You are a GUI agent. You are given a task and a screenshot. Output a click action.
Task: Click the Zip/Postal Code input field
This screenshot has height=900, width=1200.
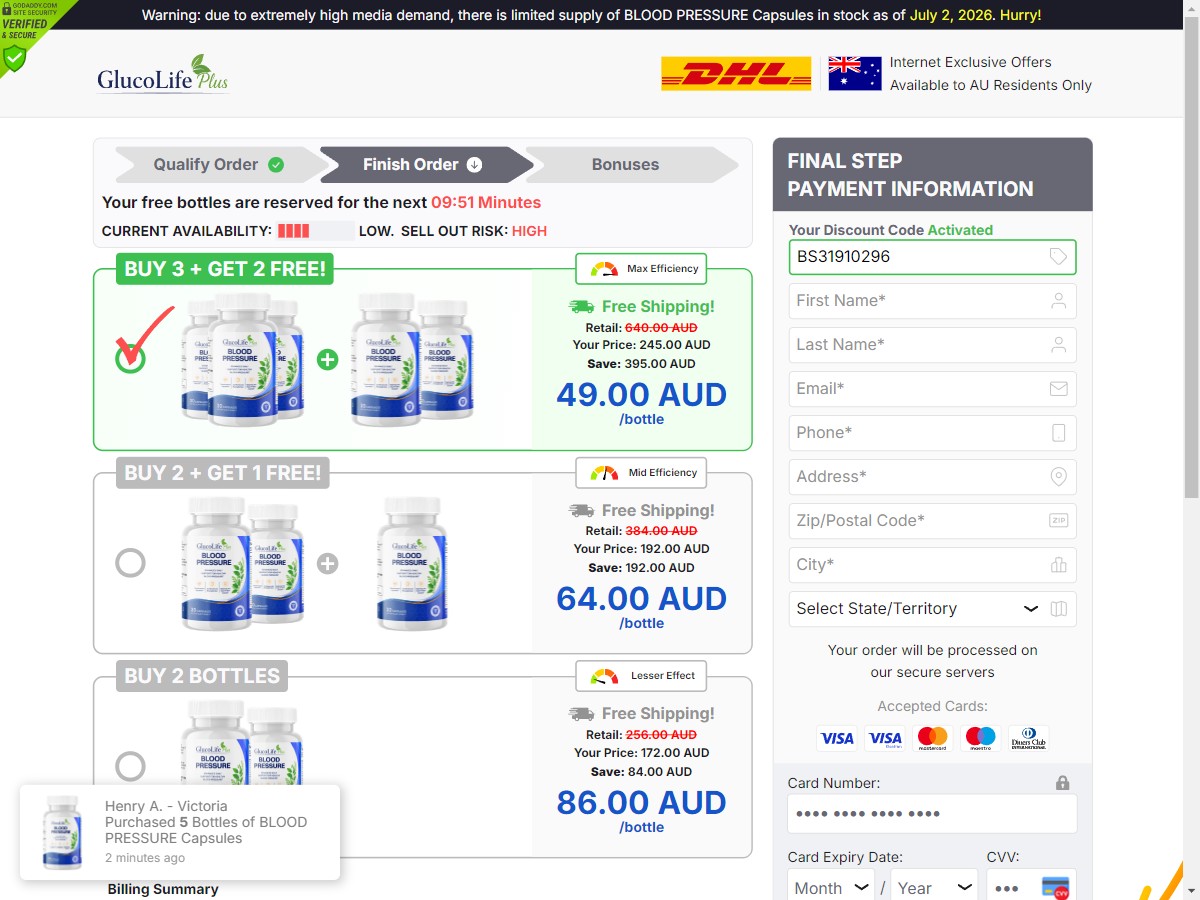pyautogui.click(x=933, y=521)
